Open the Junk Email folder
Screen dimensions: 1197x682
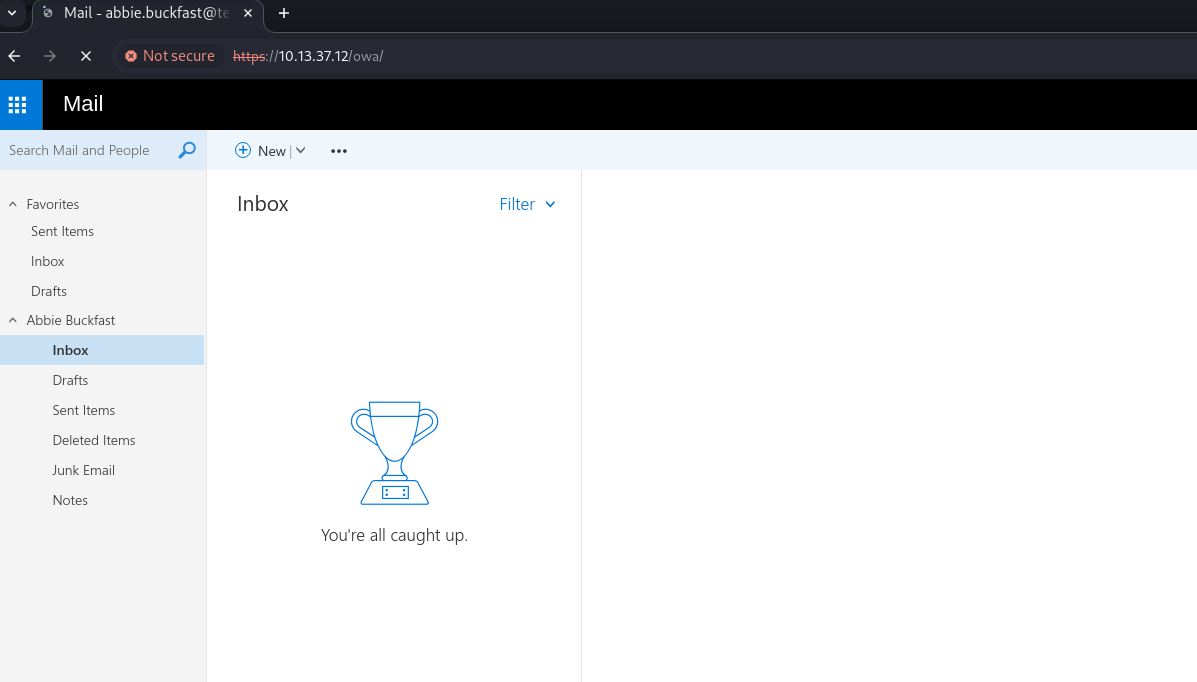coord(84,470)
